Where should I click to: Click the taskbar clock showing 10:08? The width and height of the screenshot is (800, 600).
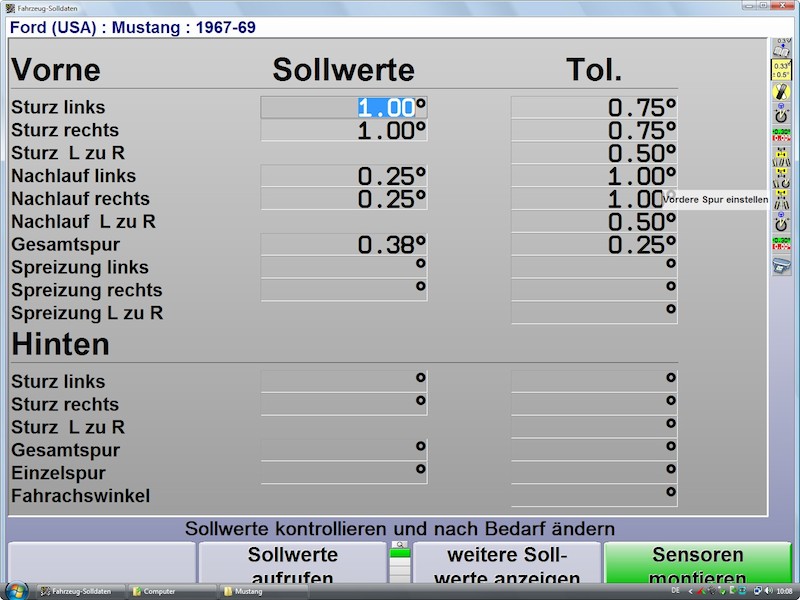(x=785, y=591)
